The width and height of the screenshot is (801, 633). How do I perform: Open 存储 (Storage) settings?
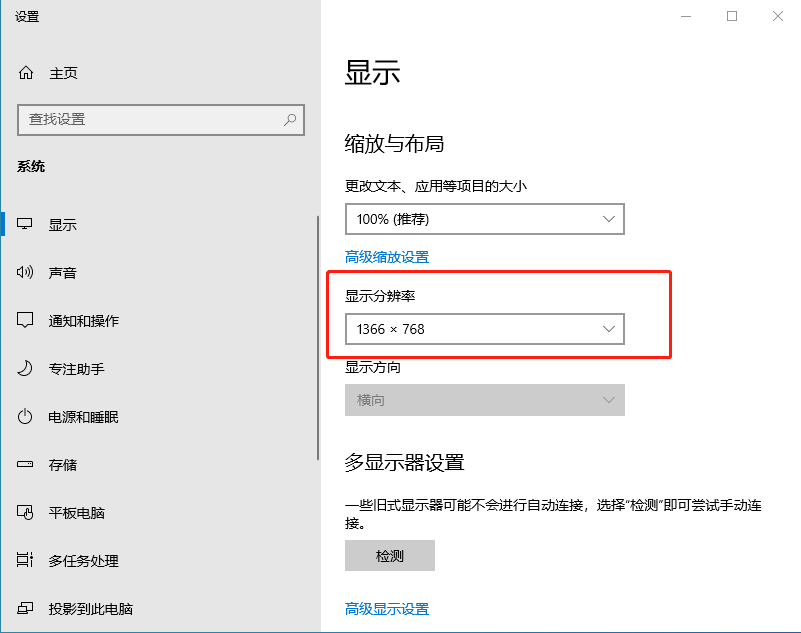25,464
